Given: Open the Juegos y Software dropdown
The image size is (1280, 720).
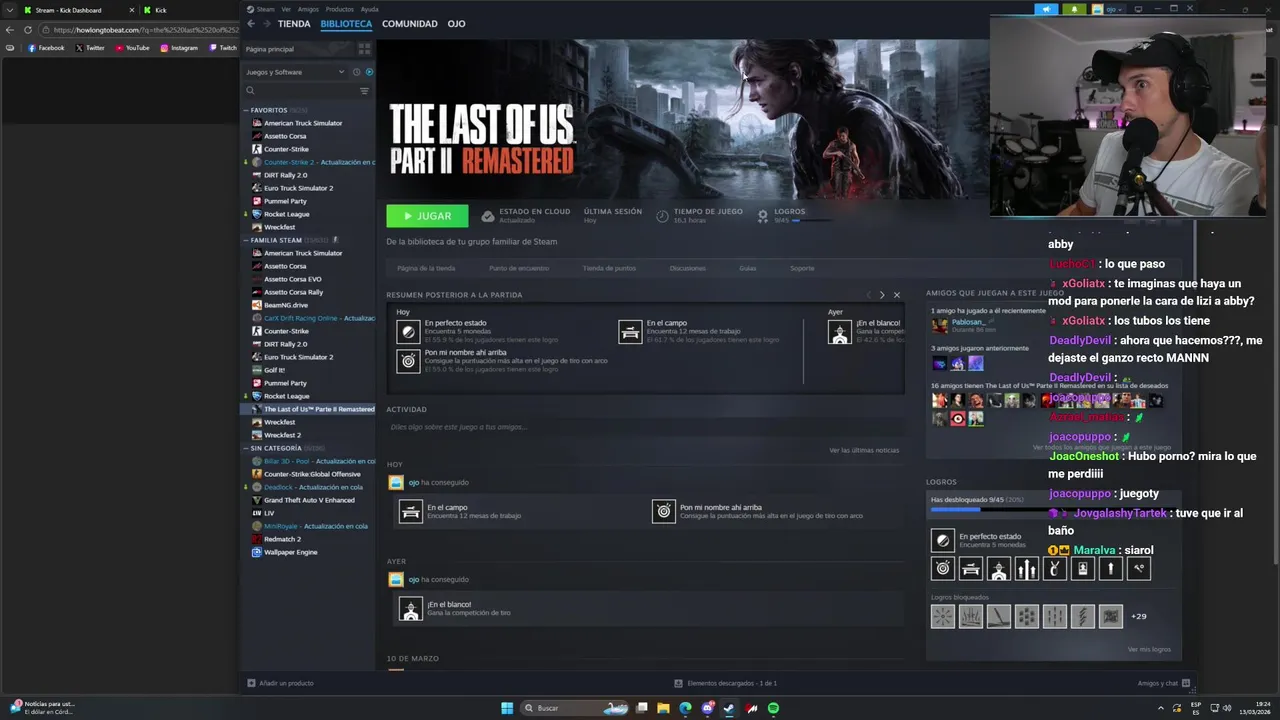Looking at the screenshot, I should (295, 72).
